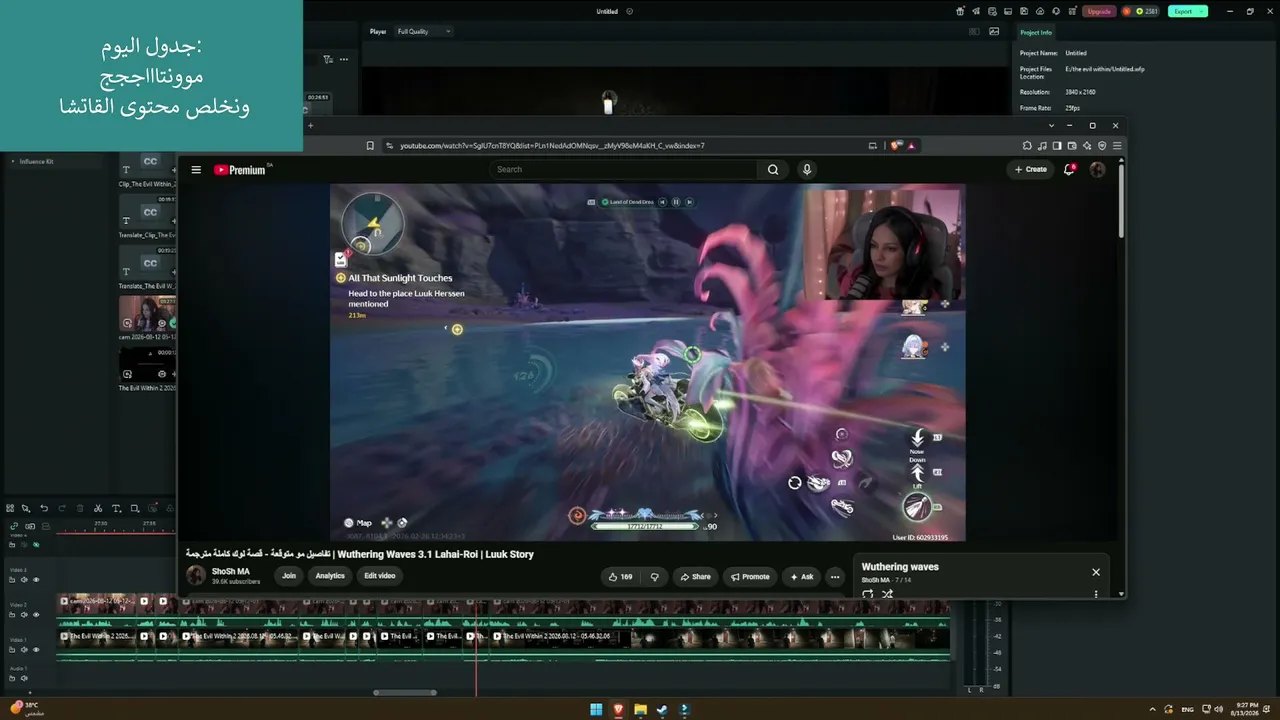
Task: Start voice search with the microphone icon
Action: (x=807, y=170)
